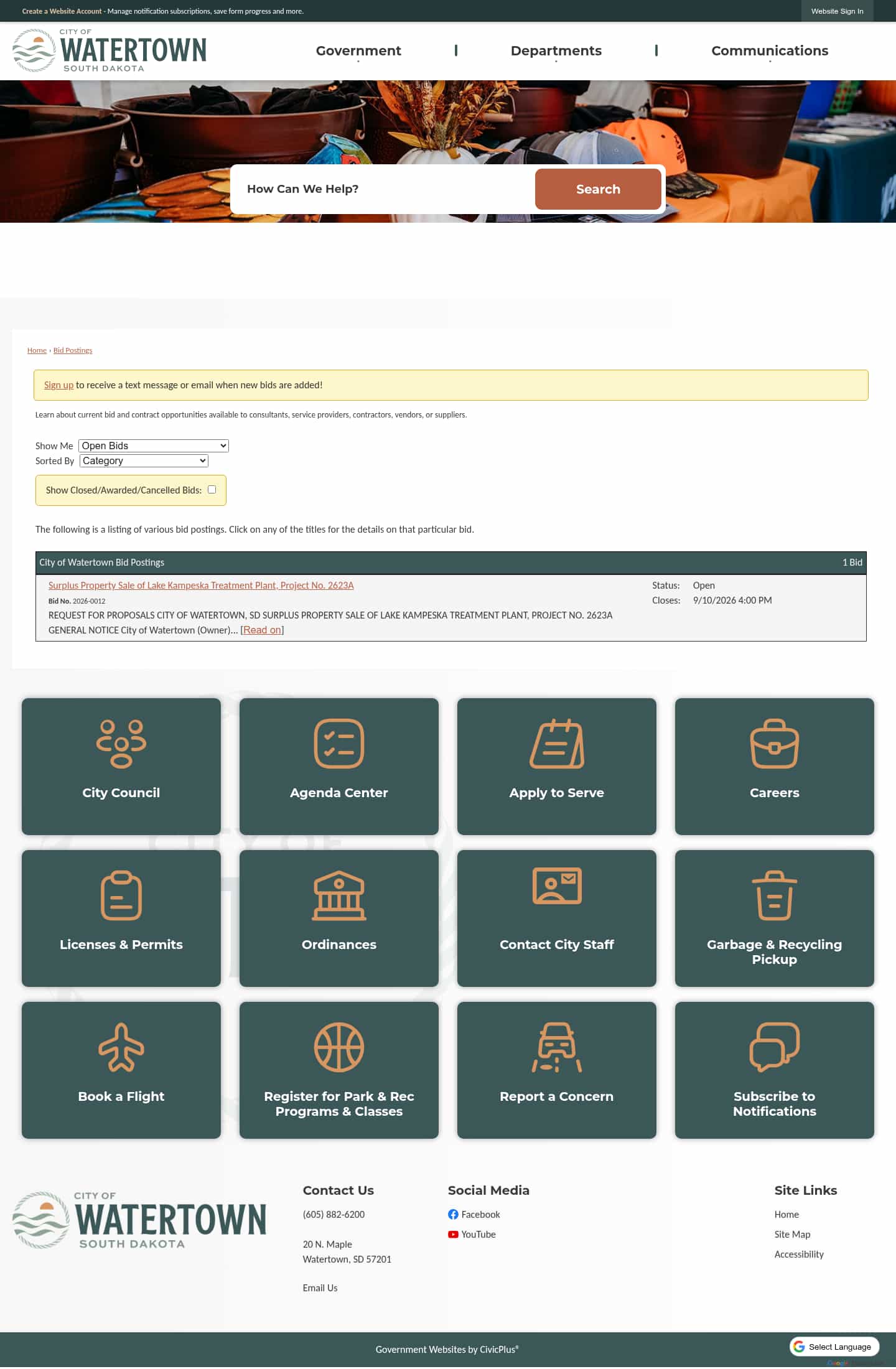Click the Bid Postings breadcrumb link

(x=73, y=350)
